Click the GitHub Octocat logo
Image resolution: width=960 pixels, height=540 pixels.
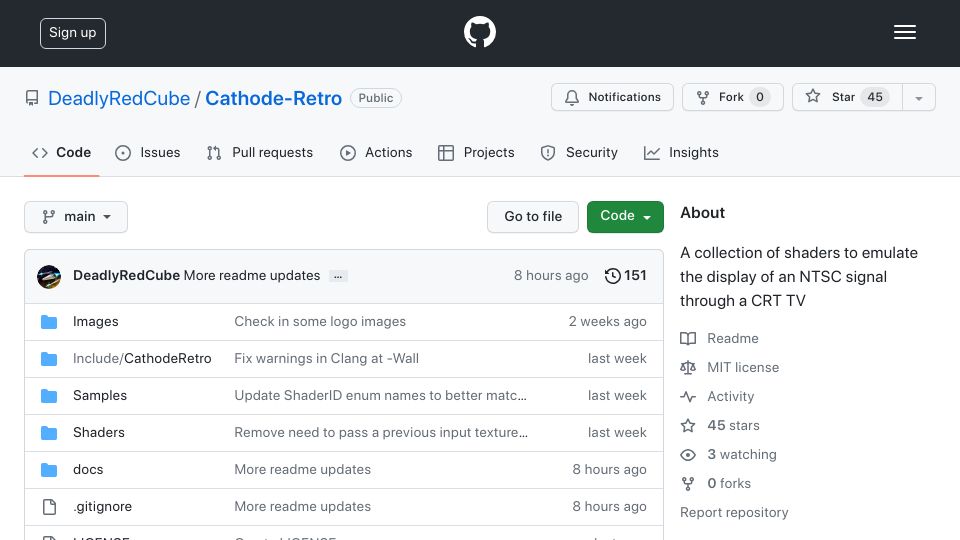click(479, 32)
